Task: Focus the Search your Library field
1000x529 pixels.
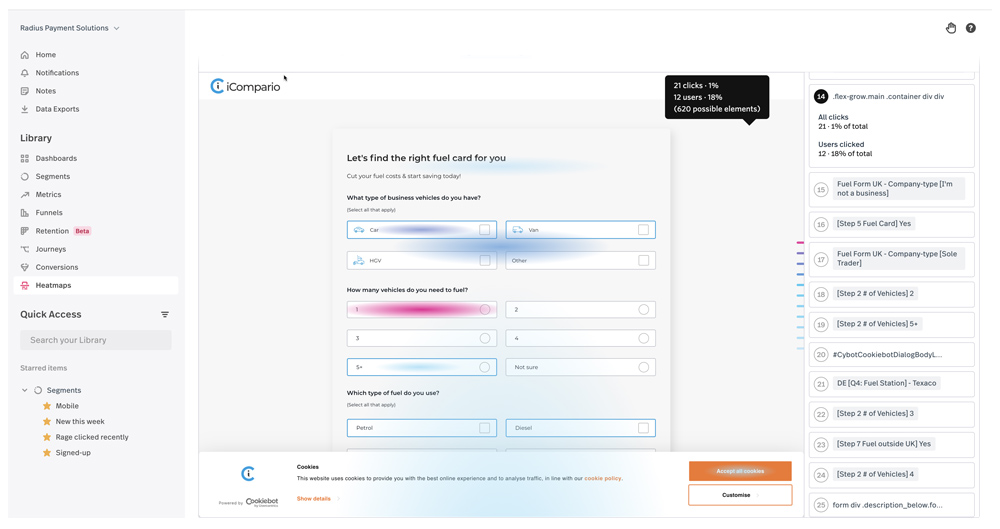Action: [x=96, y=340]
